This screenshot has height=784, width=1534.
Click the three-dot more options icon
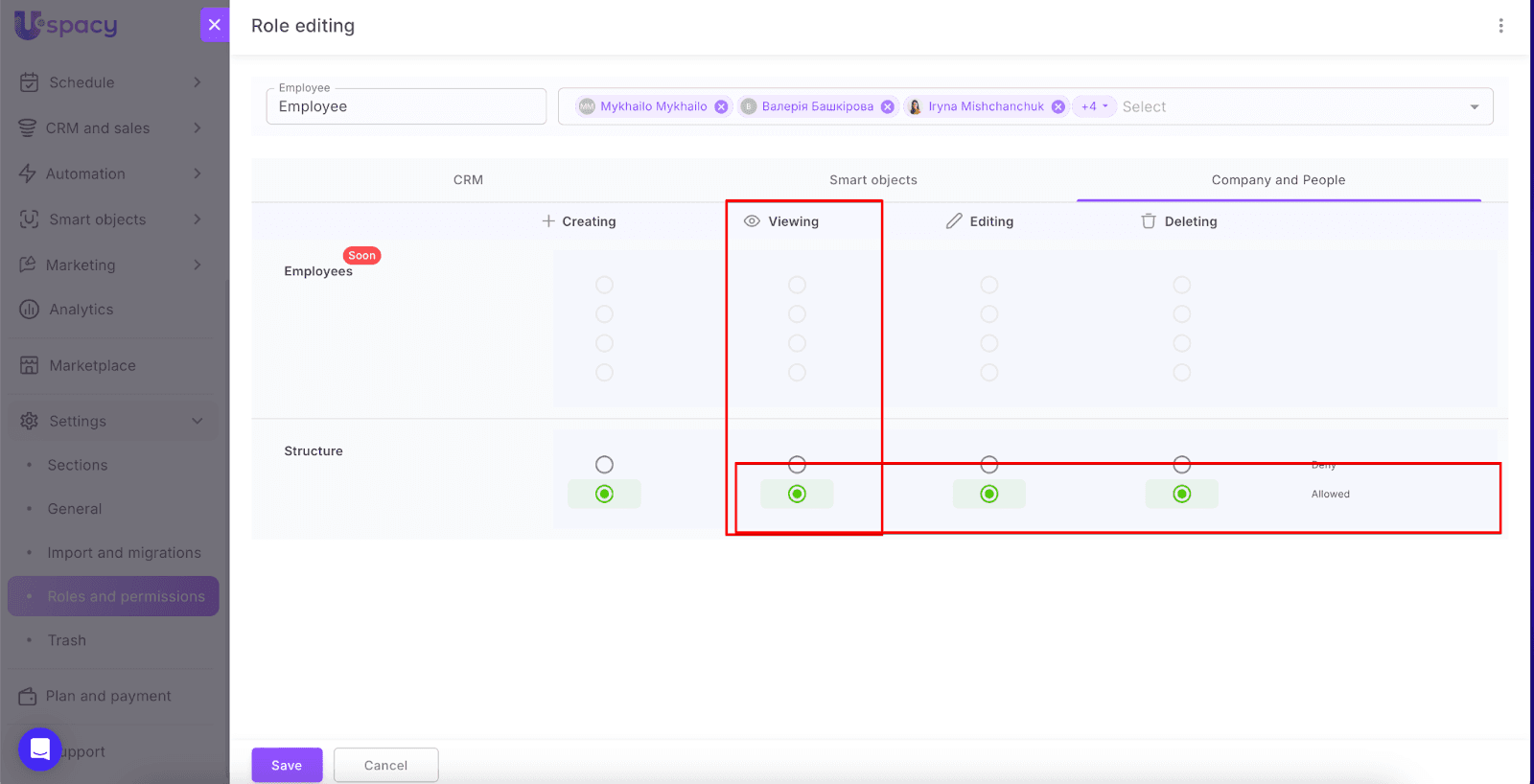pyautogui.click(x=1500, y=26)
